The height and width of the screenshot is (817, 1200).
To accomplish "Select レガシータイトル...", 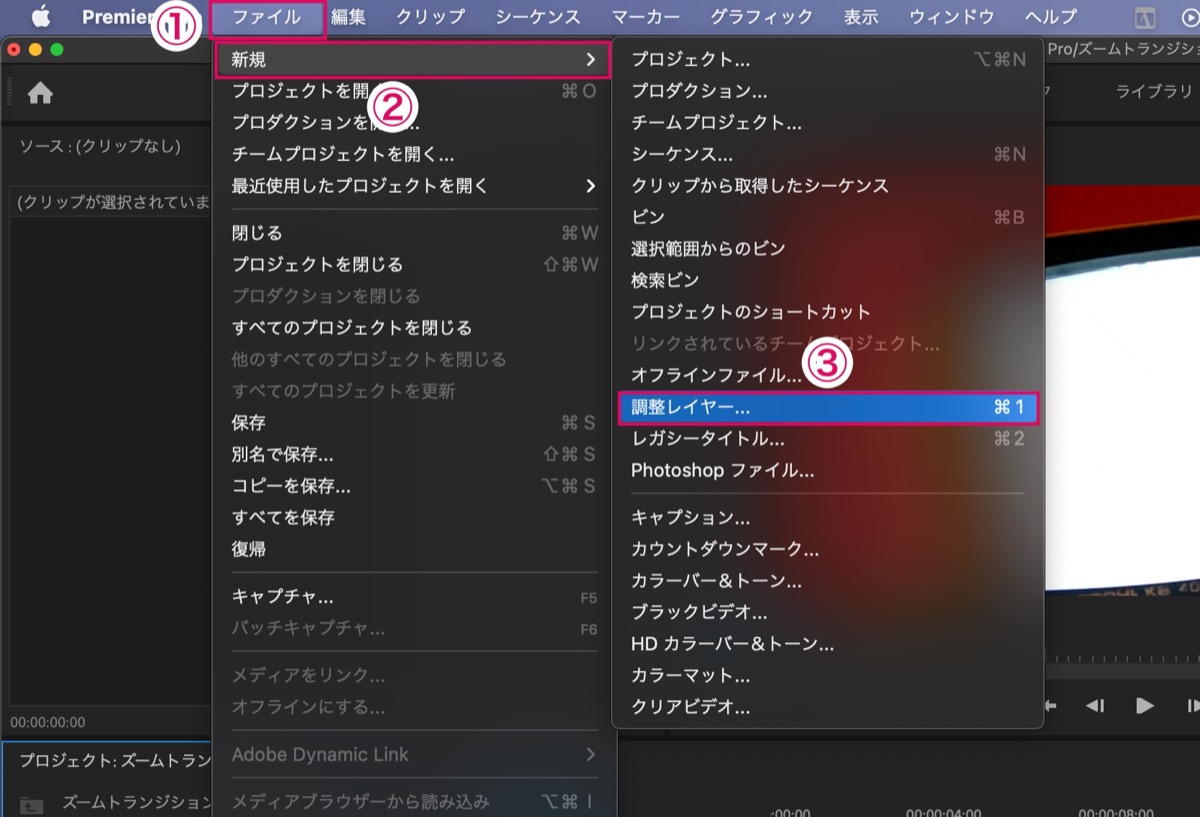I will 828,439.
